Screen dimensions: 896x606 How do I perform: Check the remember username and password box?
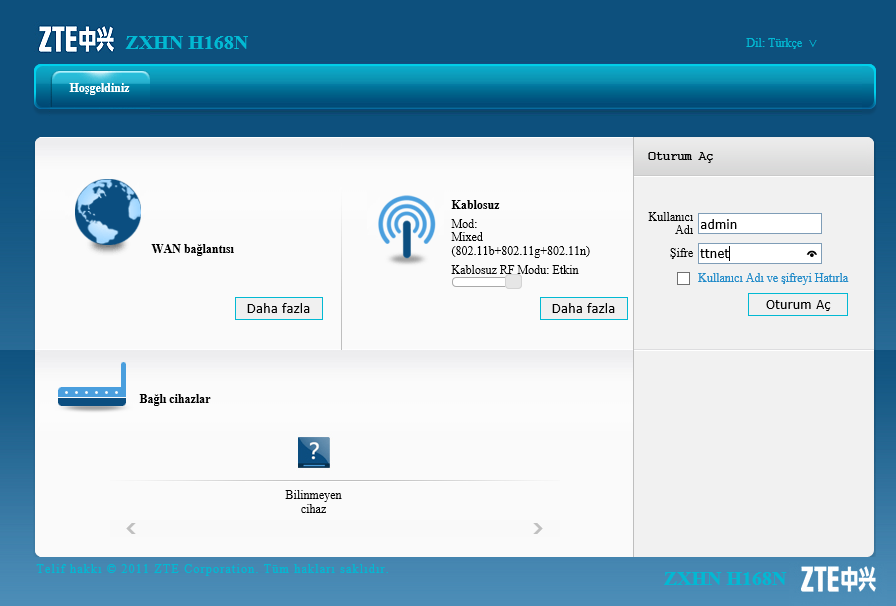click(x=683, y=278)
